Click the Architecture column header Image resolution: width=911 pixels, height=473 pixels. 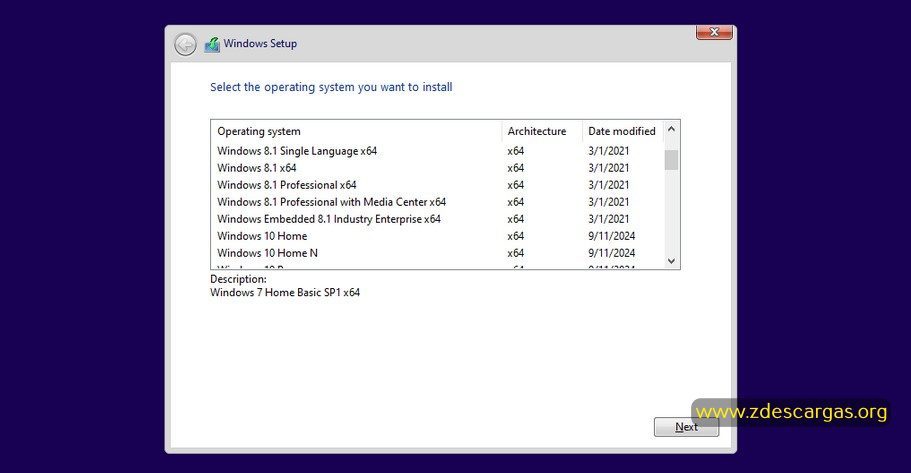point(541,131)
